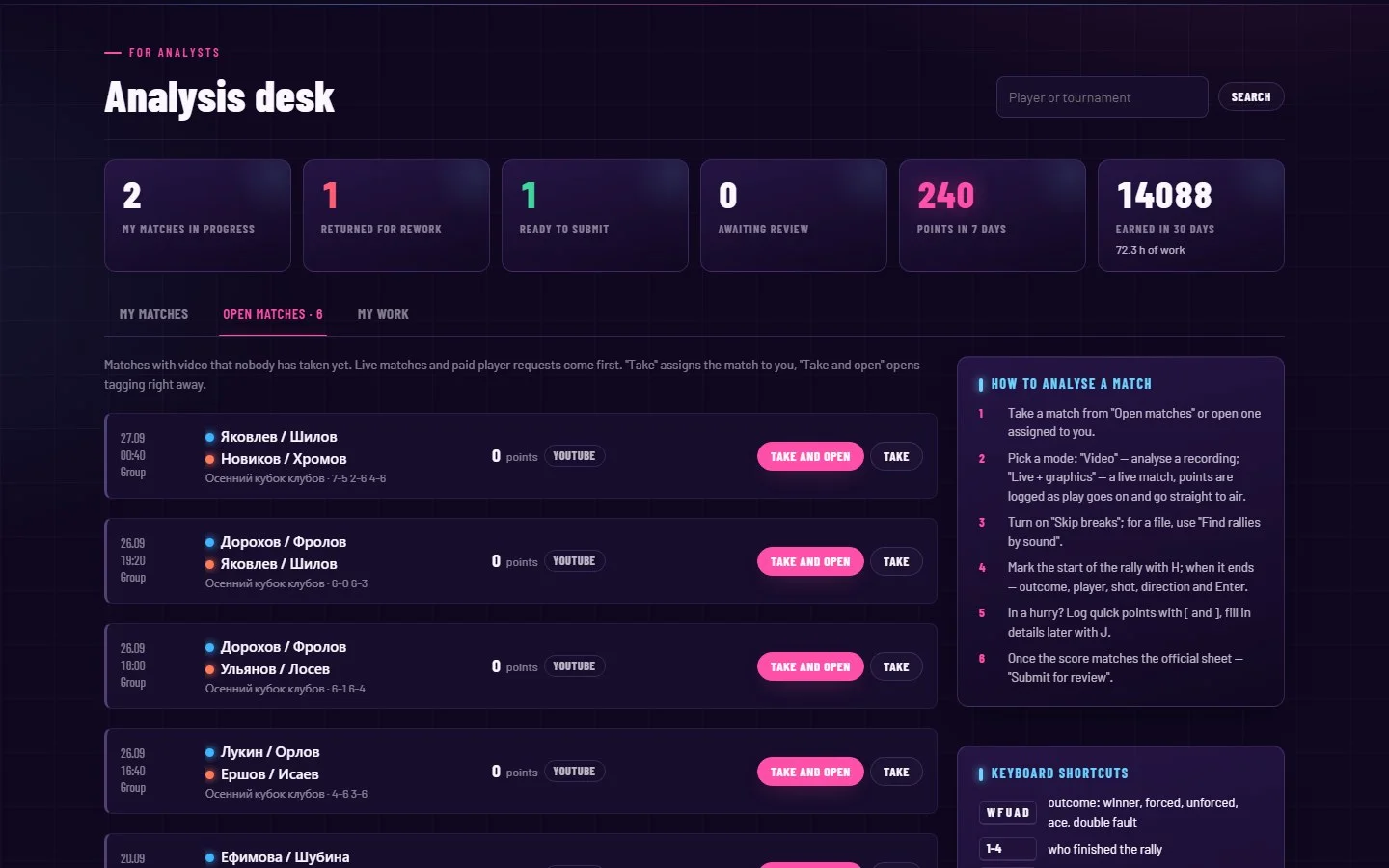The image size is (1389, 868).
Task: Click the Keyboard shortcuts heading
Action: [1060, 773]
